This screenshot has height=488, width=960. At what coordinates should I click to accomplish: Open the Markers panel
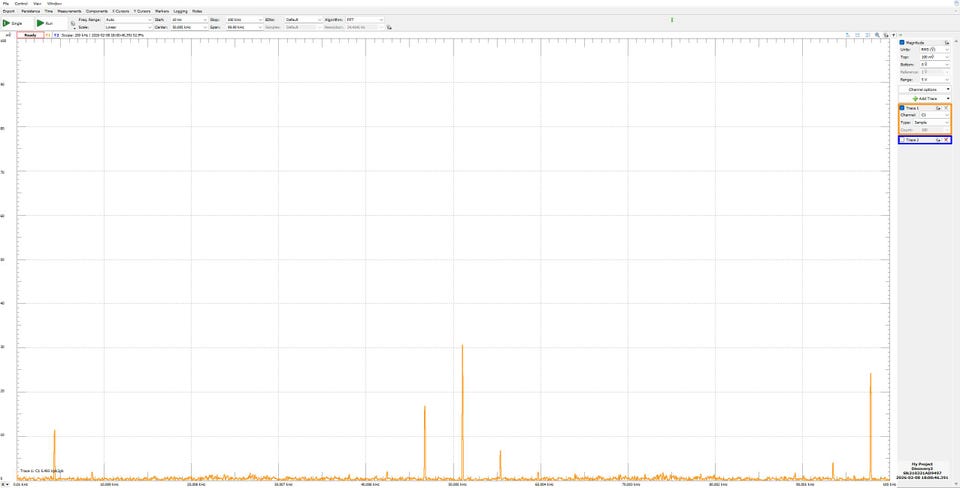162,11
